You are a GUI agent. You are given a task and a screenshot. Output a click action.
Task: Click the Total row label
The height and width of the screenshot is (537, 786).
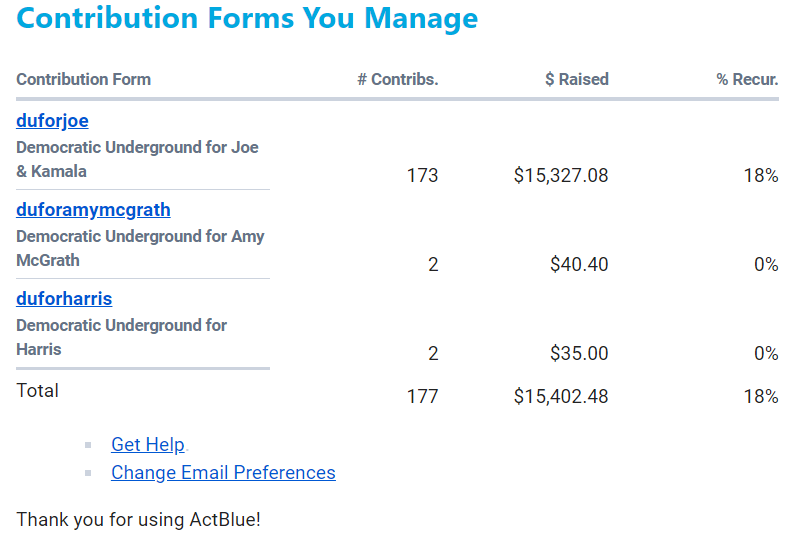(x=38, y=391)
